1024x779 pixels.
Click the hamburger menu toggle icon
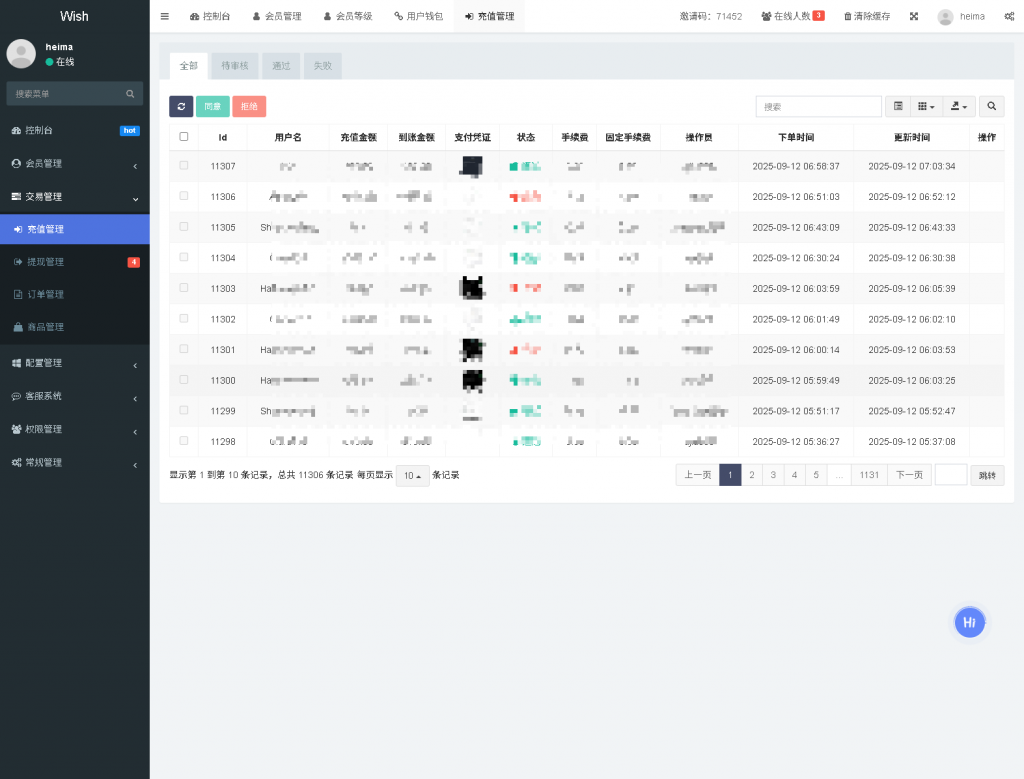click(165, 16)
